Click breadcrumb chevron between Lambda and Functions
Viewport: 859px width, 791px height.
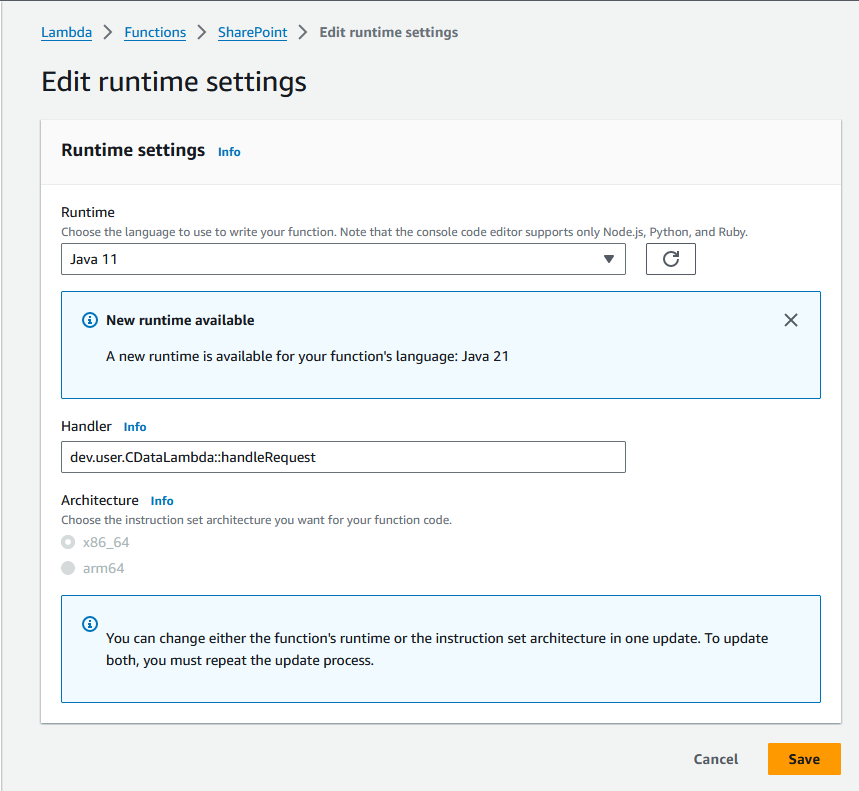108,33
